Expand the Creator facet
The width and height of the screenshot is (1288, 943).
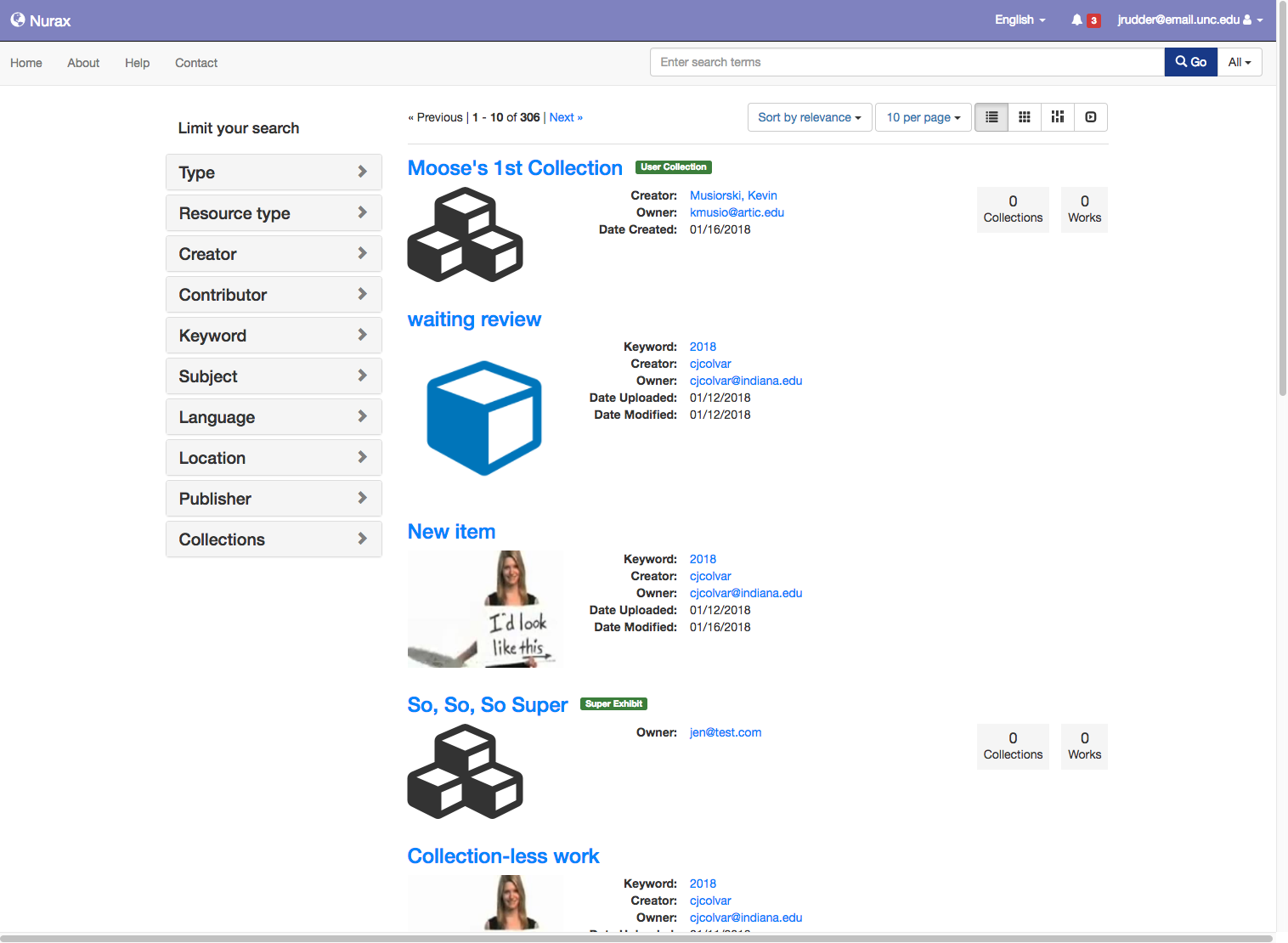(x=274, y=254)
